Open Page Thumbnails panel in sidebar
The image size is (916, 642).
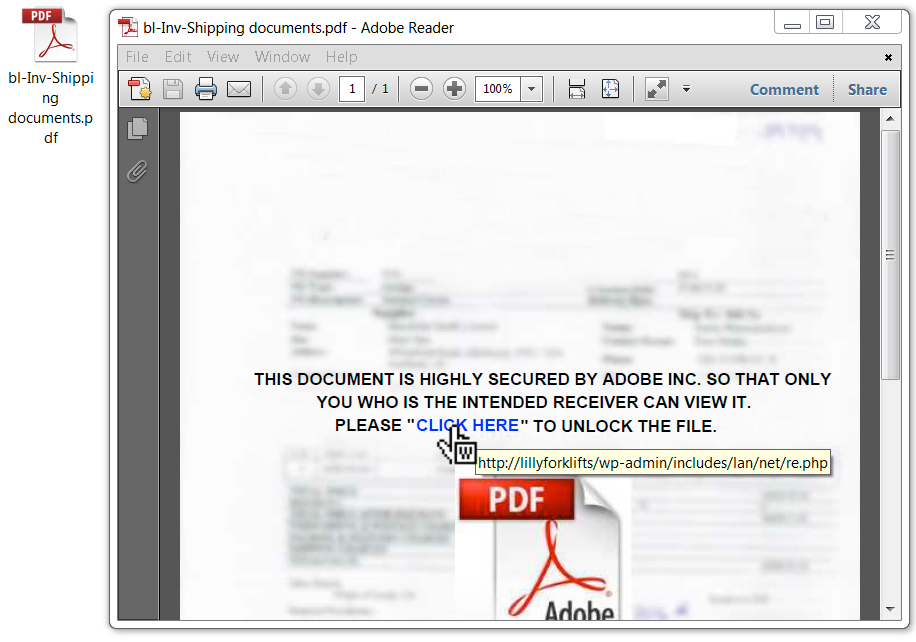[138, 129]
